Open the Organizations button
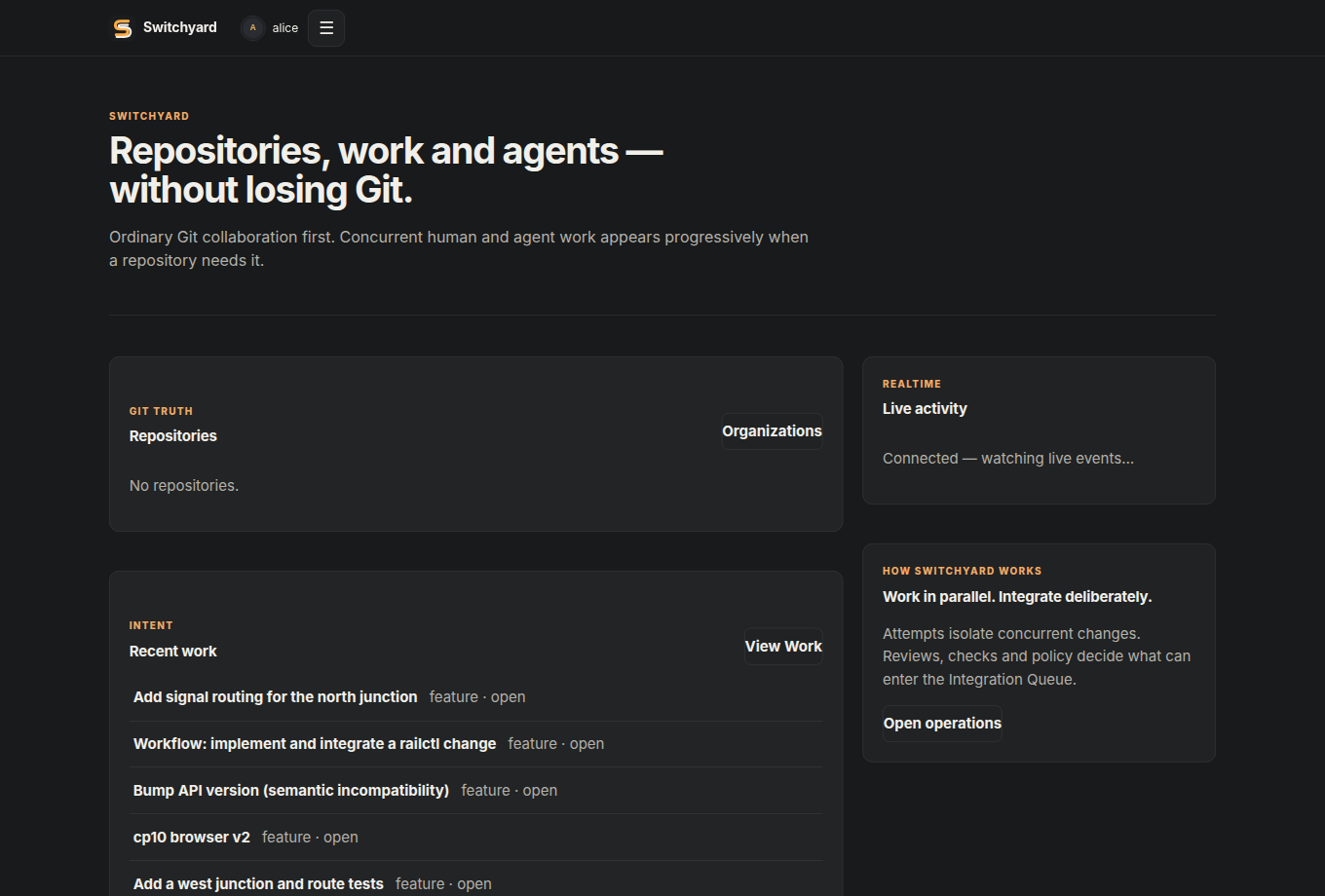This screenshot has height=896, width=1325. point(772,431)
